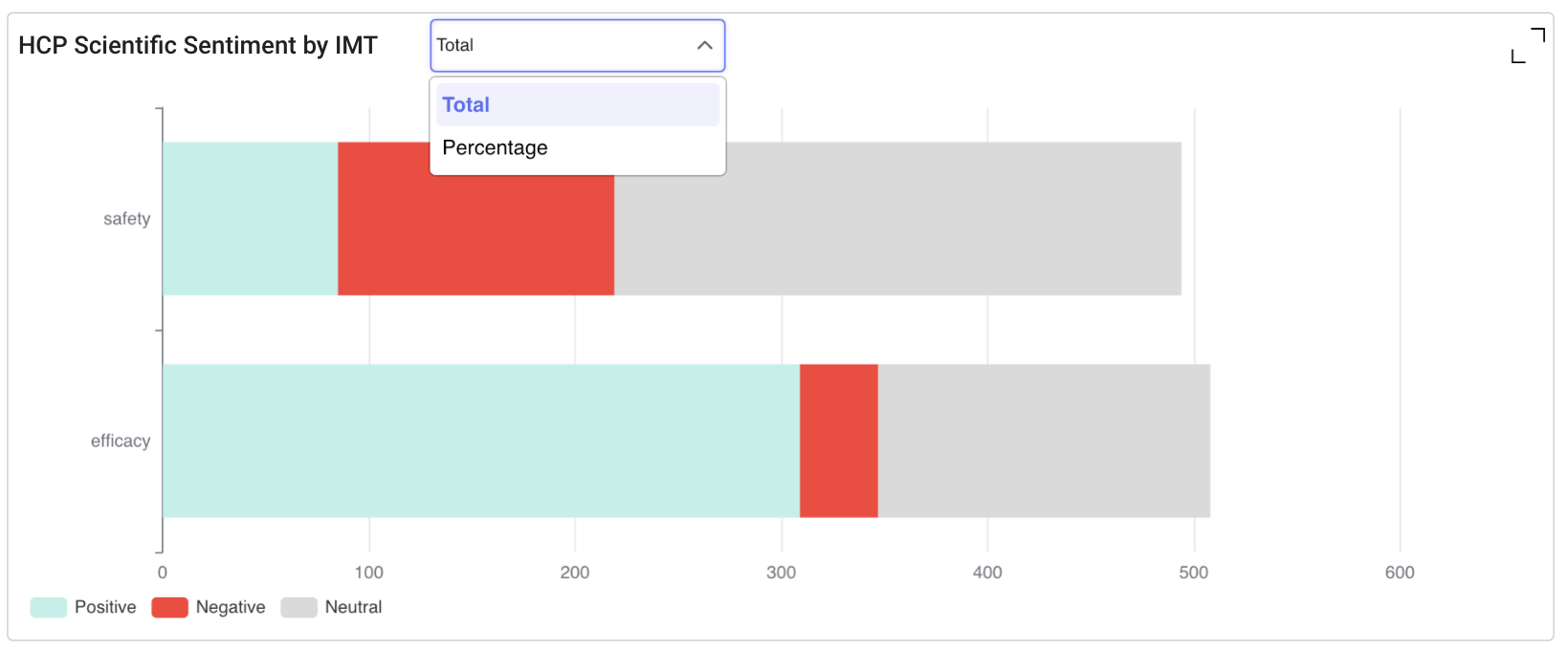Click the '500' x-axis tick label
1568x651 pixels.
1194,572
